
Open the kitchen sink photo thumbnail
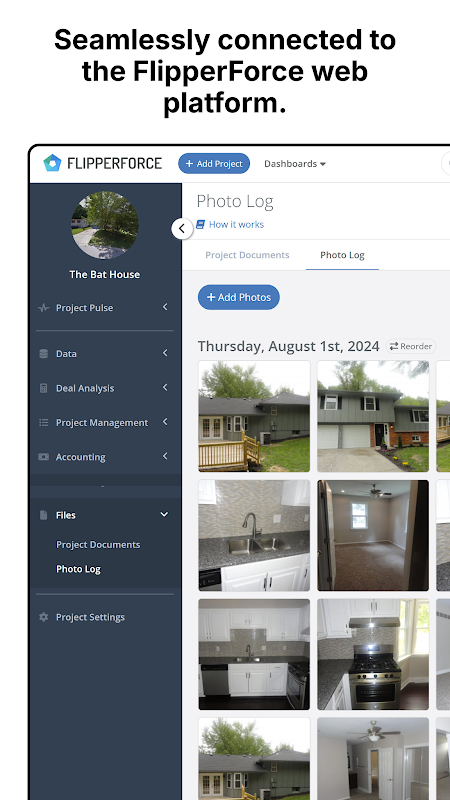(254, 535)
